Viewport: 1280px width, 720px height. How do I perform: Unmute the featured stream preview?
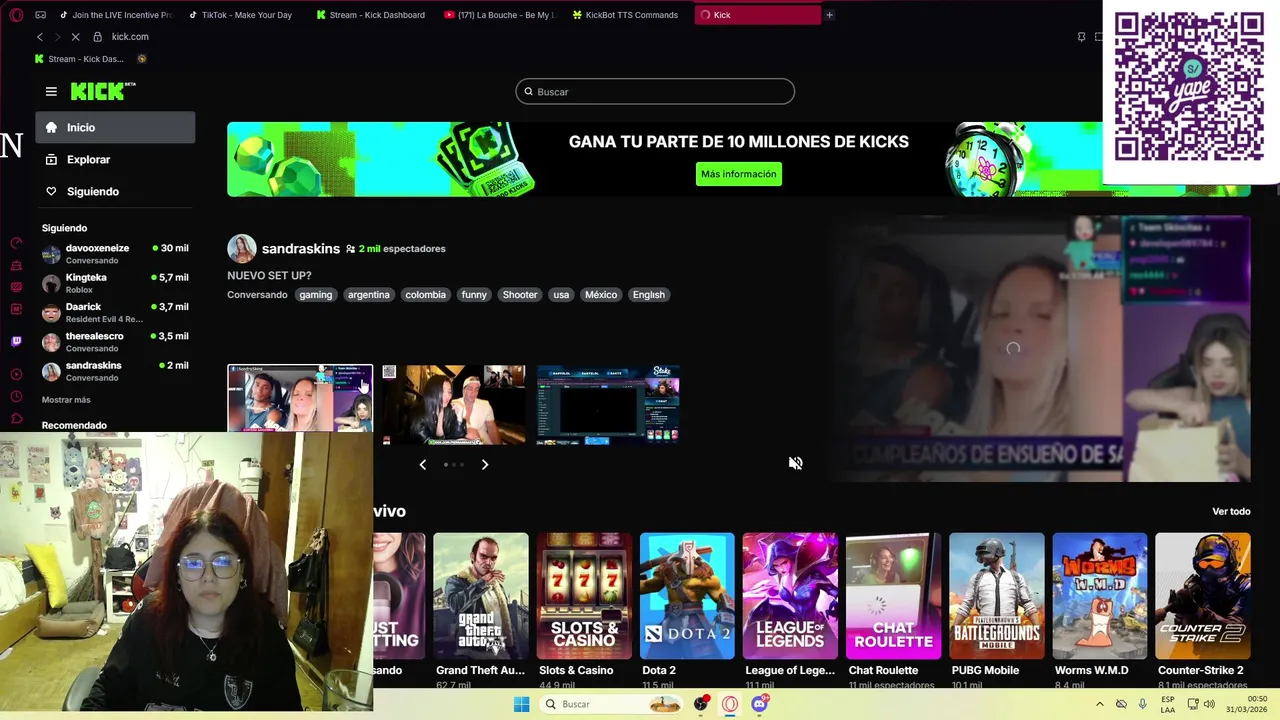[x=795, y=463]
